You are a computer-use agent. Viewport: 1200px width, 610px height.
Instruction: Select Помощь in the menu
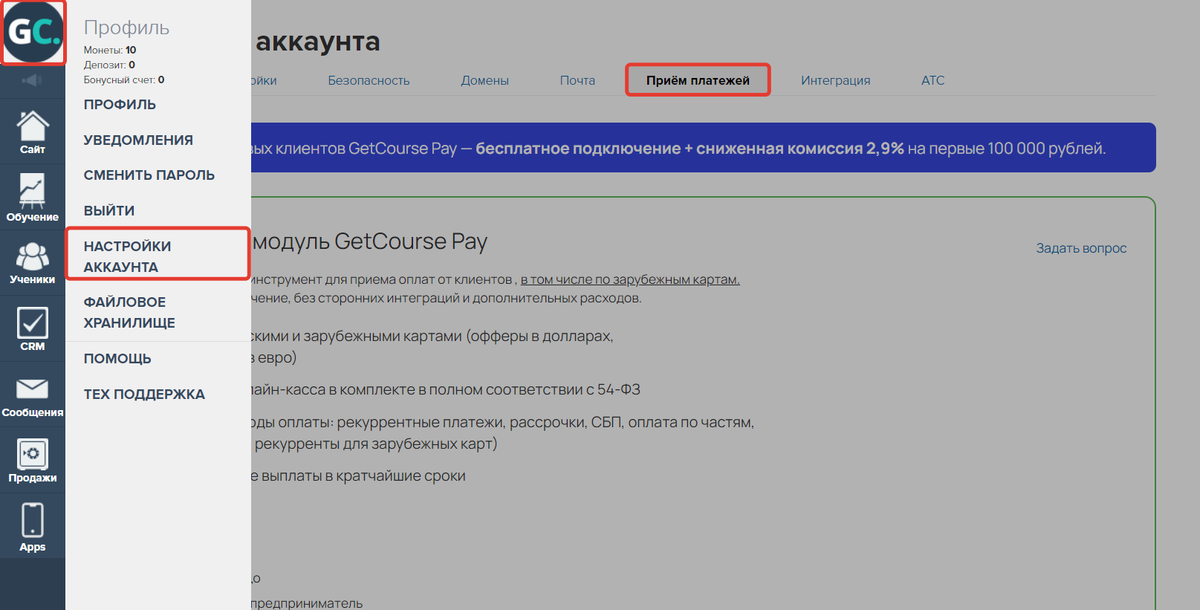pyautogui.click(x=118, y=358)
